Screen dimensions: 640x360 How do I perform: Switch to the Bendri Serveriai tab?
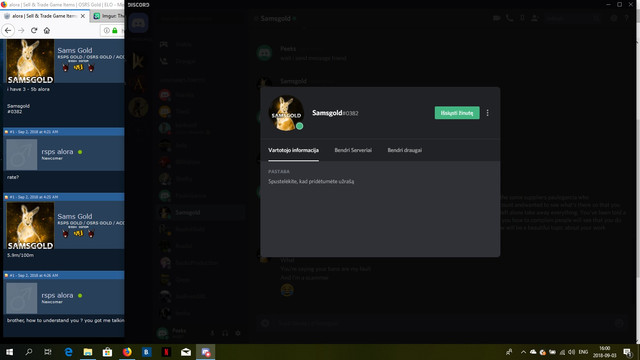click(x=353, y=150)
